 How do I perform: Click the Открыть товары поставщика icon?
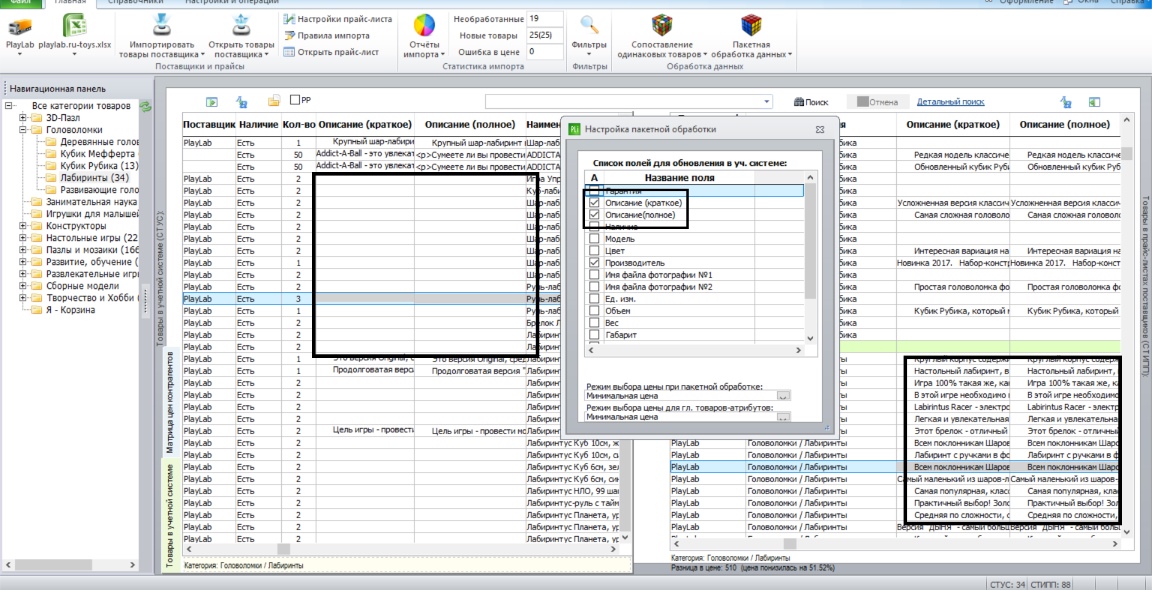tap(240, 25)
